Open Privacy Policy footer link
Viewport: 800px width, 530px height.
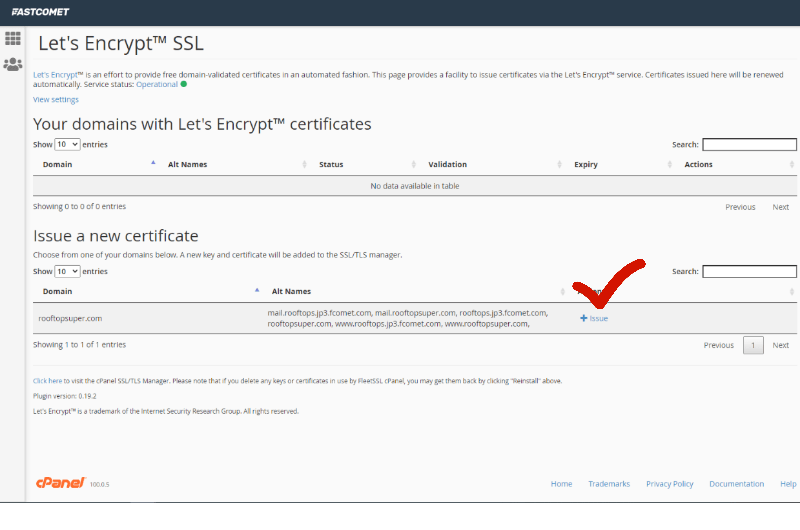[x=669, y=484]
